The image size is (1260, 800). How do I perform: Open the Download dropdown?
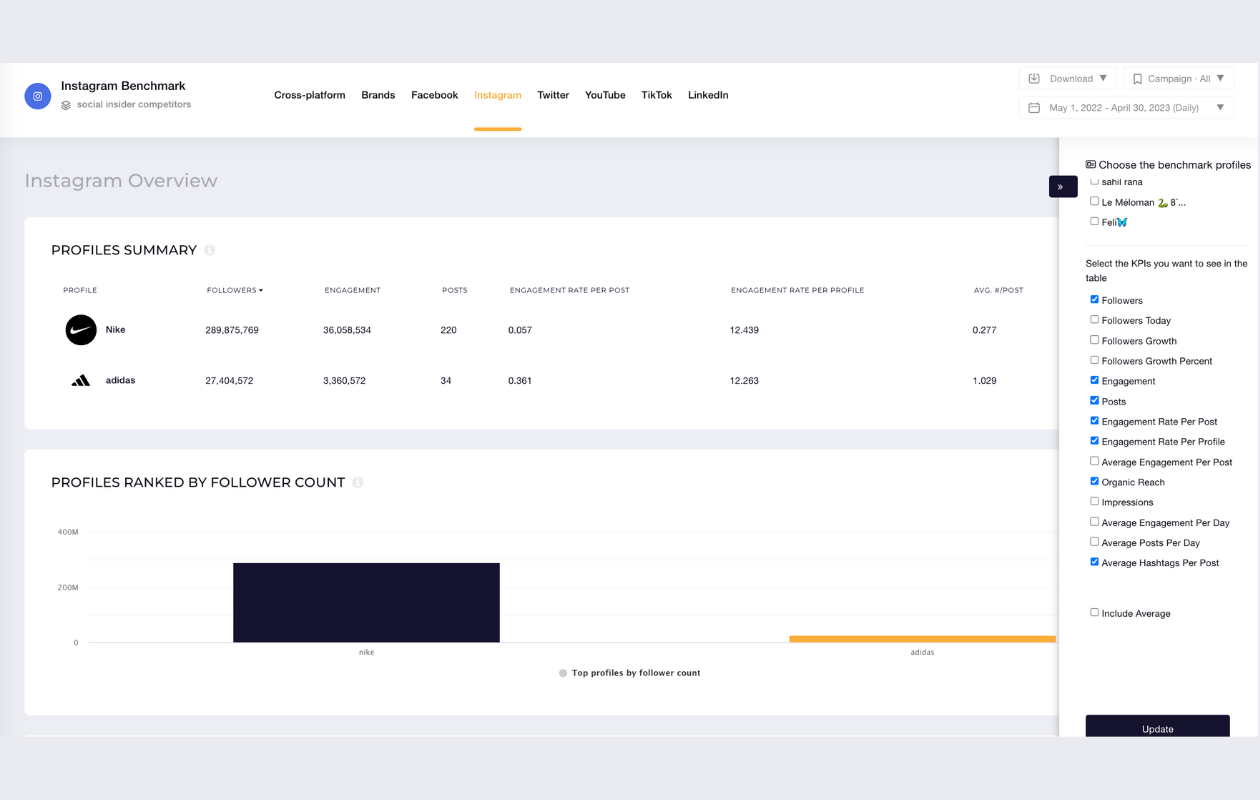(1067, 78)
